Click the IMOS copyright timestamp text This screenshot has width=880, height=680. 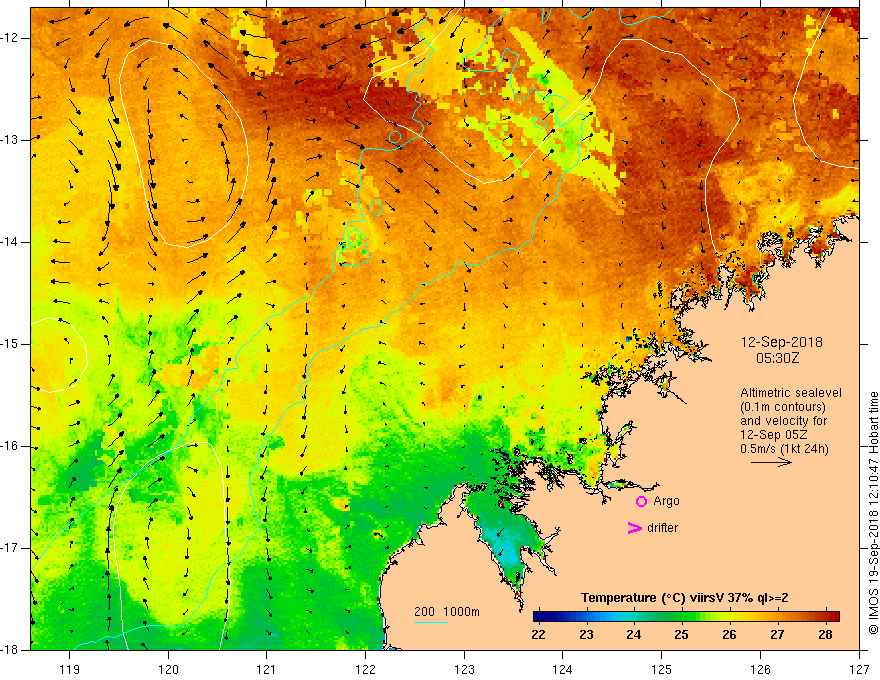tap(873, 514)
